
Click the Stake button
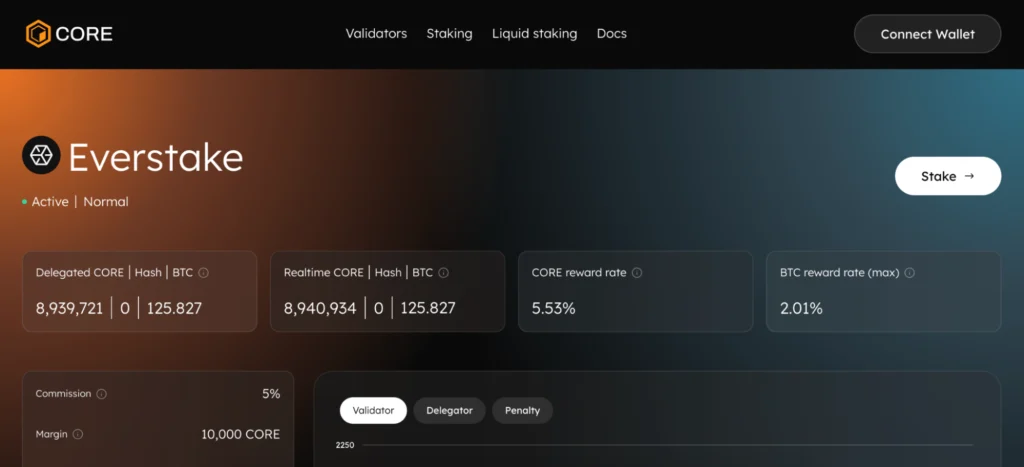pyautogui.click(x=947, y=176)
